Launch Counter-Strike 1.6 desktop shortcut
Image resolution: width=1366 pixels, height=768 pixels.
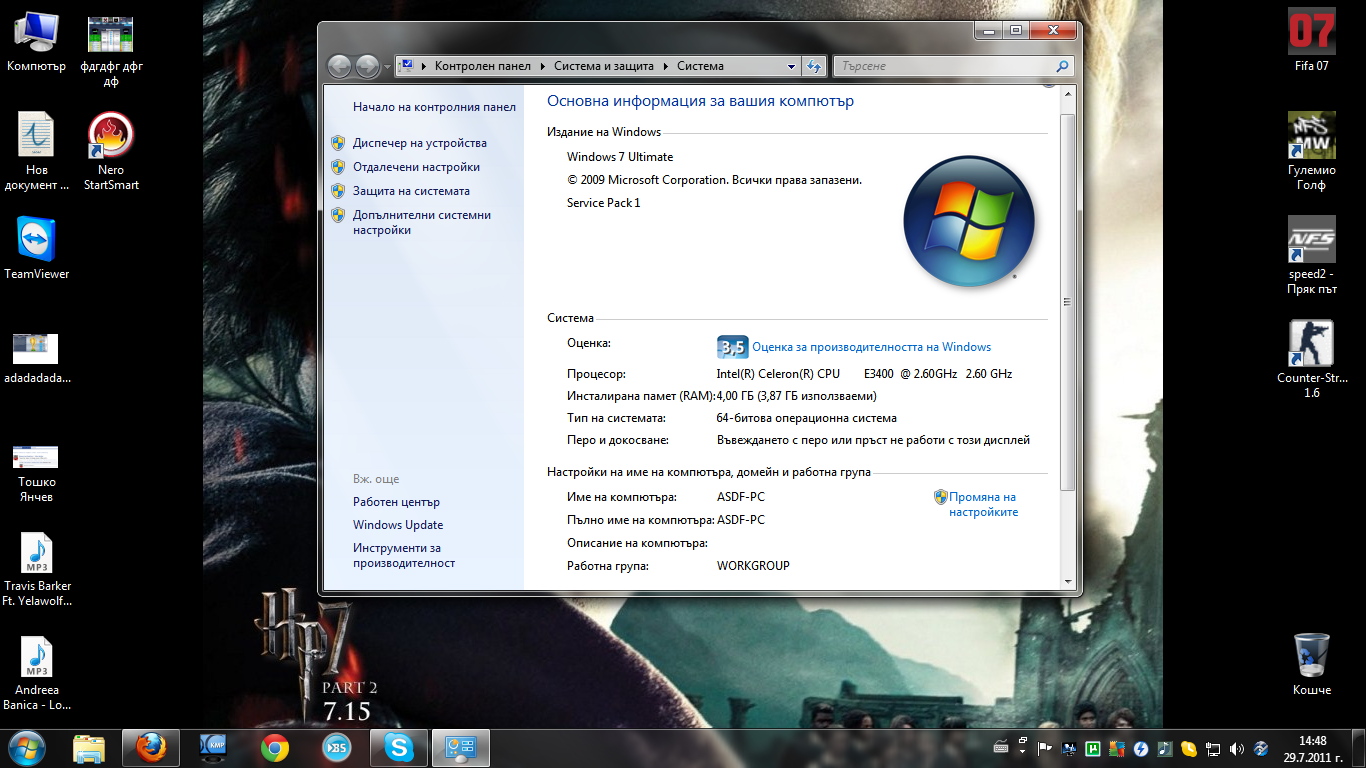[x=1311, y=360]
